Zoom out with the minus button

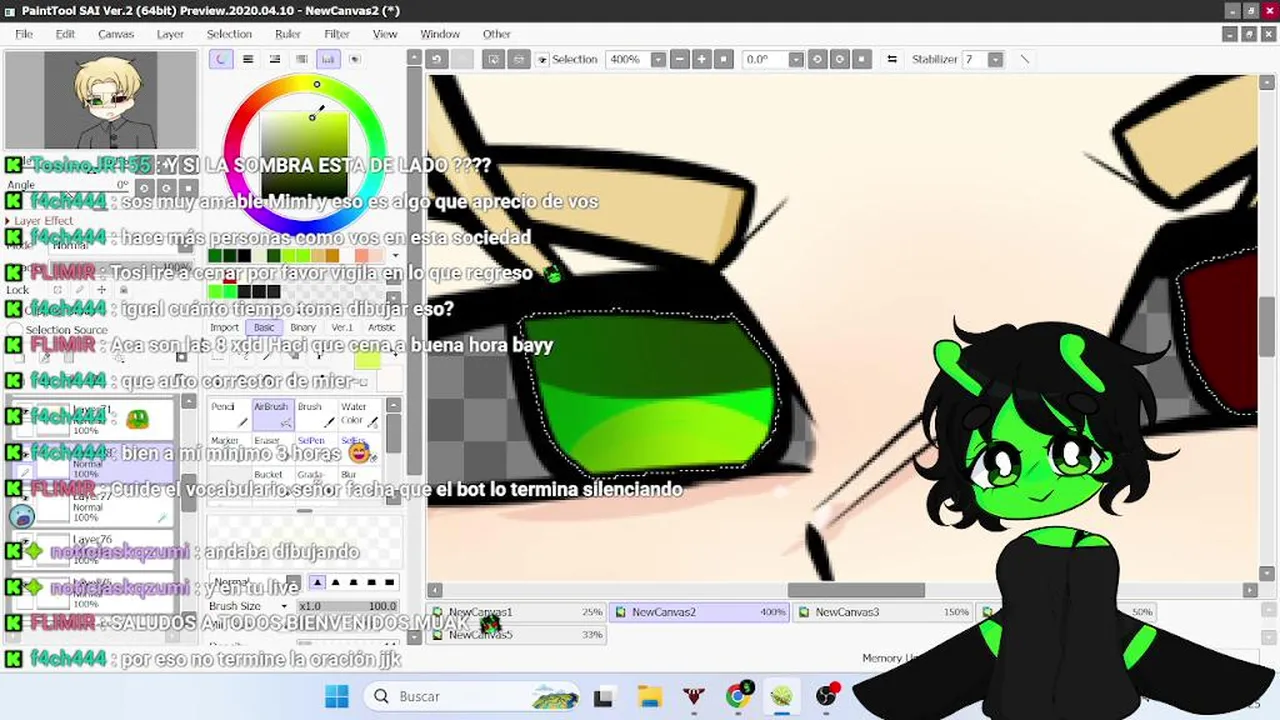tap(680, 59)
